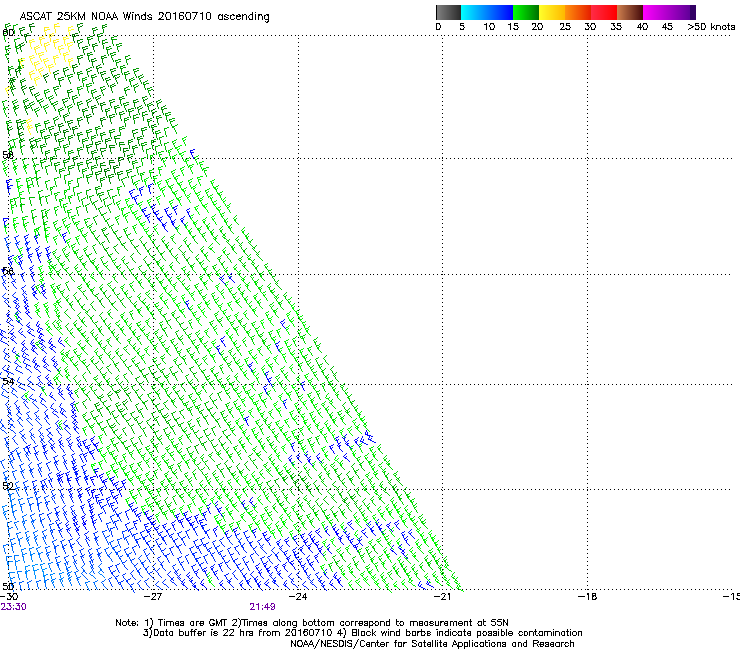This screenshot has width=740, height=650.
Task: Click the '45' label under the color bar
Action: tap(667, 27)
